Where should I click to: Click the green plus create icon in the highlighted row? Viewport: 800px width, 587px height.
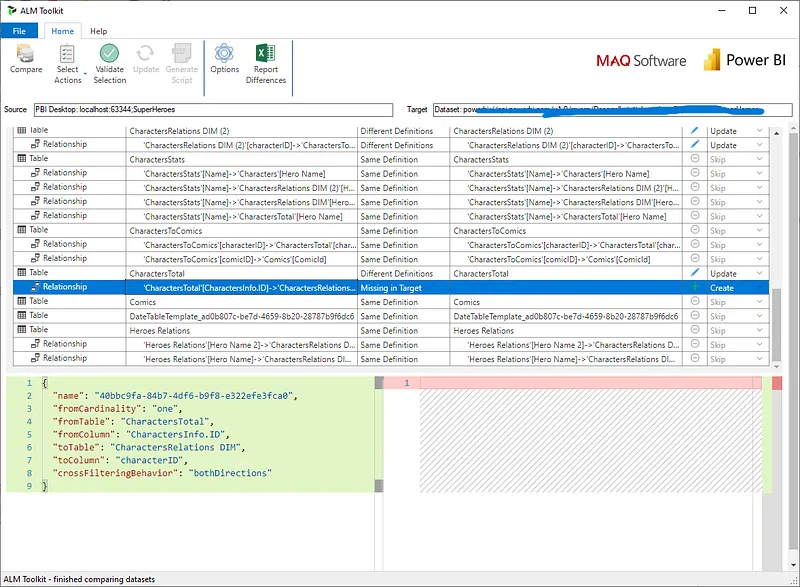(x=694, y=287)
